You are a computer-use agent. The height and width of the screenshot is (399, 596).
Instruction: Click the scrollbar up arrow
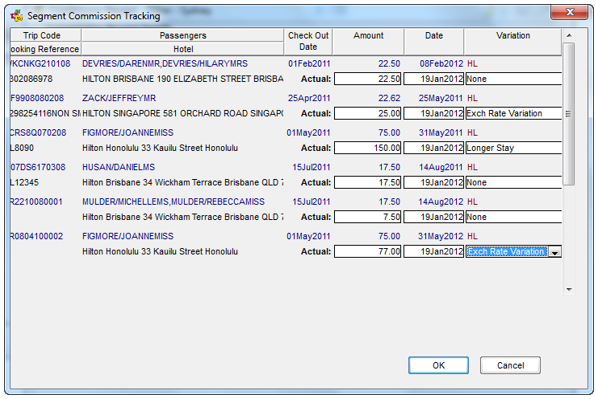(x=569, y=35)
